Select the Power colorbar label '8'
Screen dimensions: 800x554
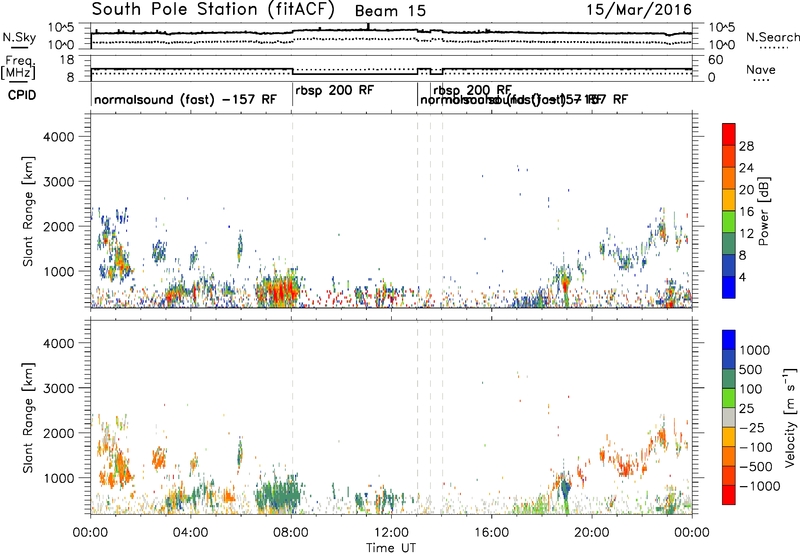click(742, 256)
